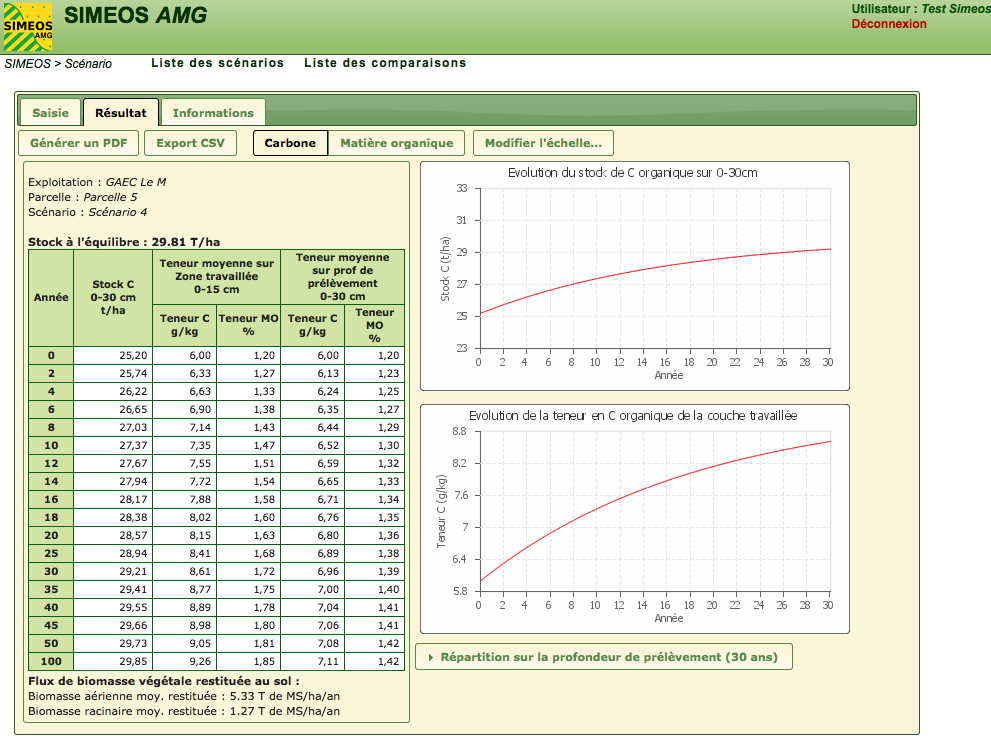Select stock value 29,85 in year 100 row
991x742 pixels.
112,661
